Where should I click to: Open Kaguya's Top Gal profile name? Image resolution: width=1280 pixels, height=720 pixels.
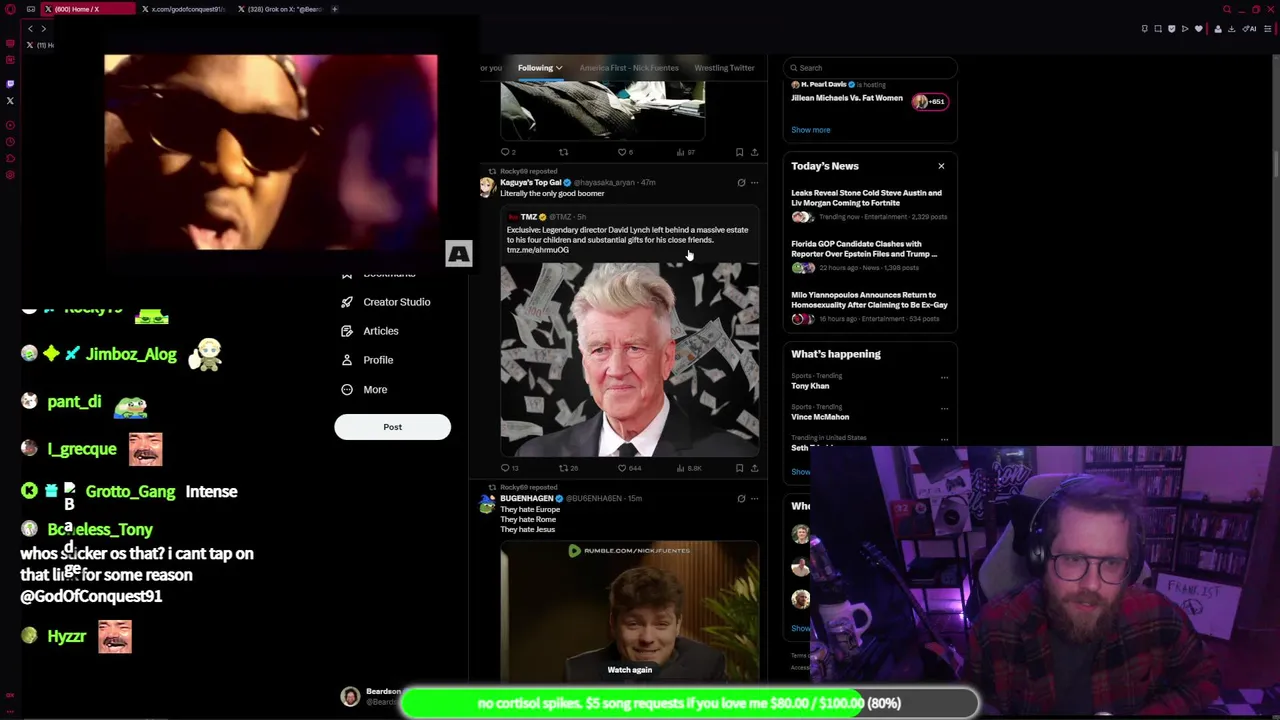[x=530, y=183]
